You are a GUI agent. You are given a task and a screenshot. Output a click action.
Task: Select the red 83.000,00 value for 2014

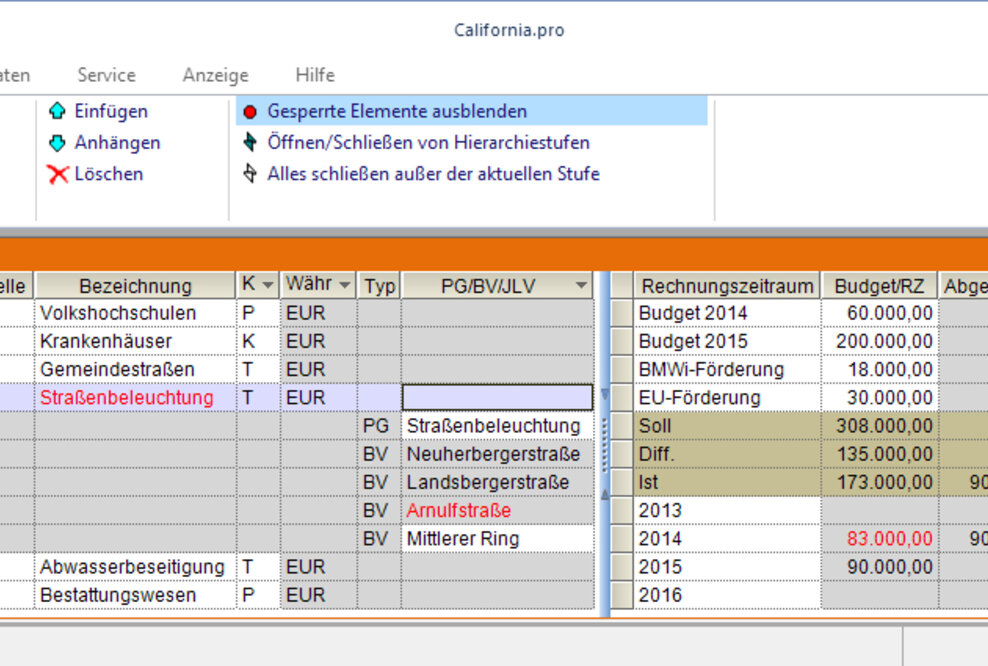click(x=888, y=538)
